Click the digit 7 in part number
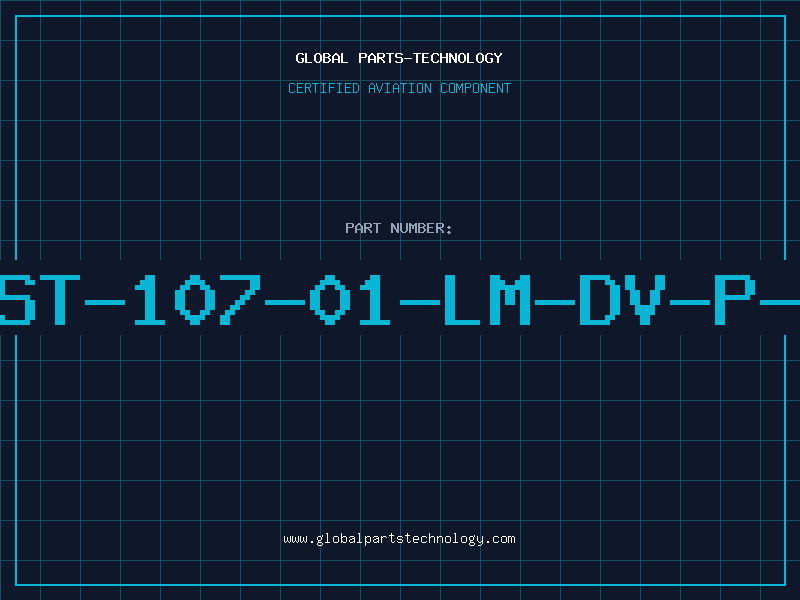The image size is (800, 600). (240, 299)
